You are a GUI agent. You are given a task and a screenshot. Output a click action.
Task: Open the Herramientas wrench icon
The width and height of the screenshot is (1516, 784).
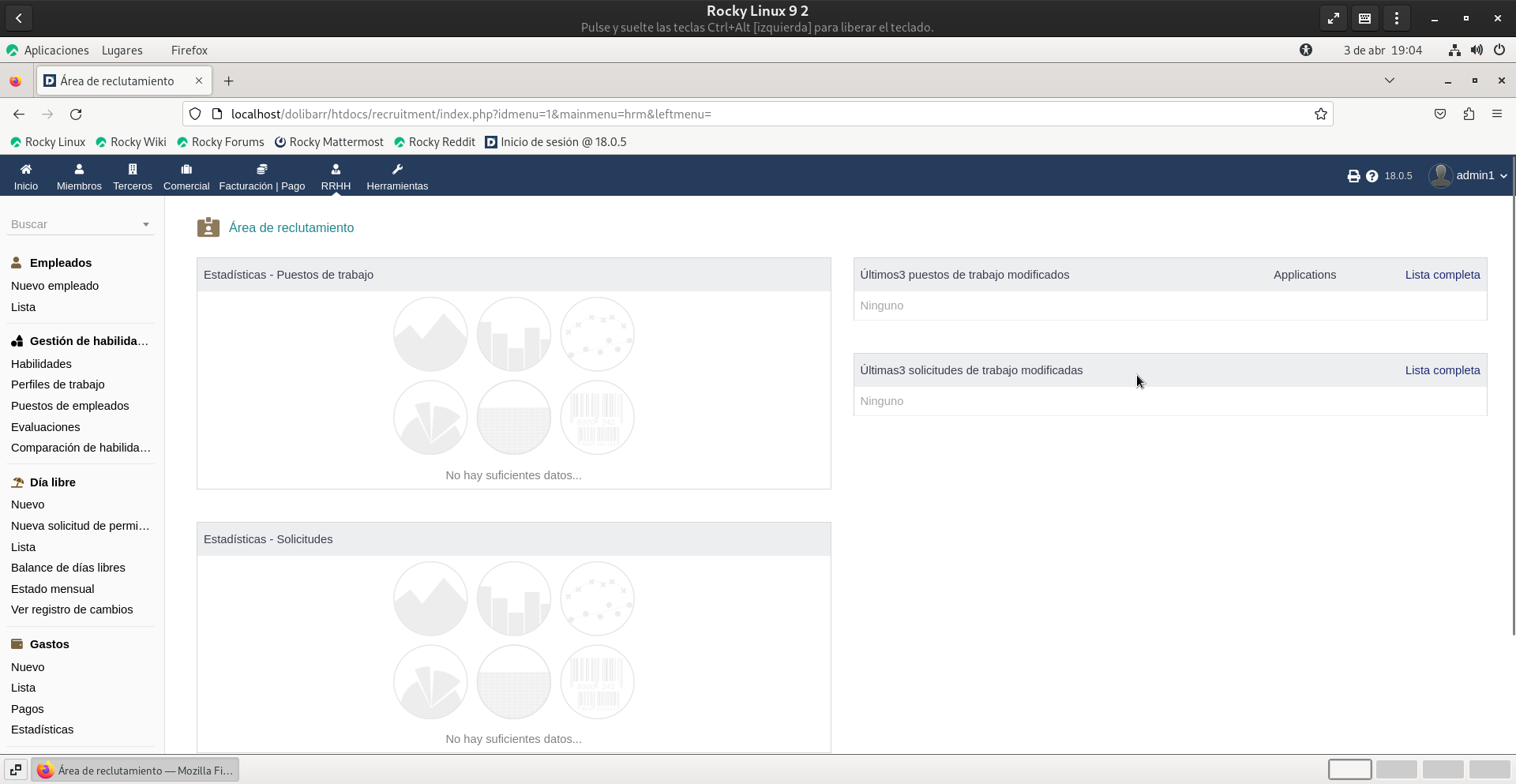tap(397, 169)
